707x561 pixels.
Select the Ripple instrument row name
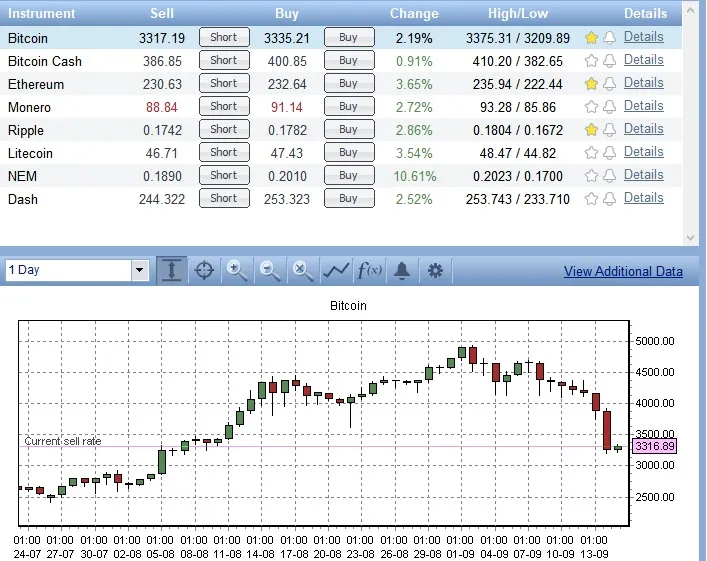coord(26,131)
